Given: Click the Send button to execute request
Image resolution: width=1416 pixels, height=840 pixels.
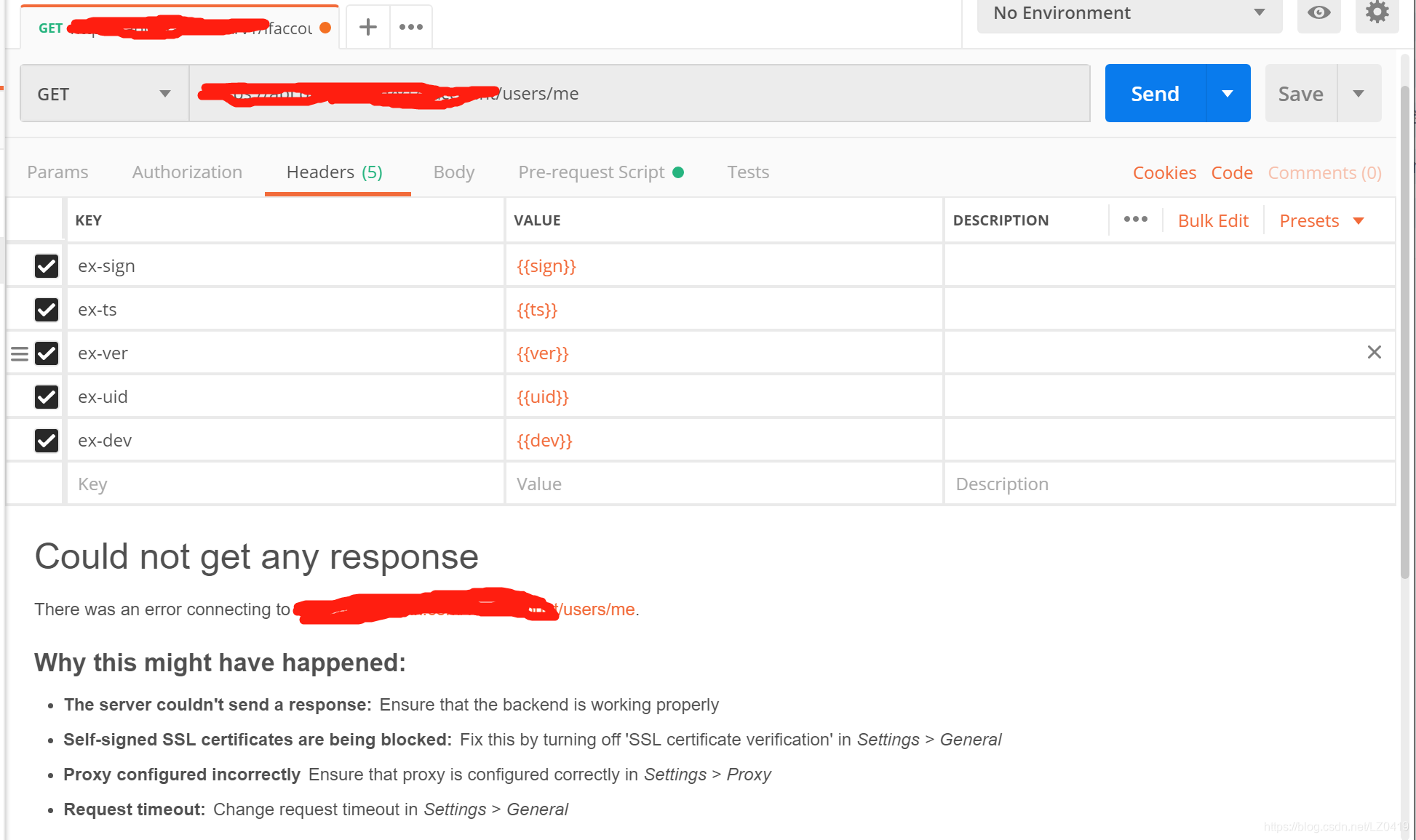Looking at the screenshot, I should pyautogui.click(x=1155, y=94).
